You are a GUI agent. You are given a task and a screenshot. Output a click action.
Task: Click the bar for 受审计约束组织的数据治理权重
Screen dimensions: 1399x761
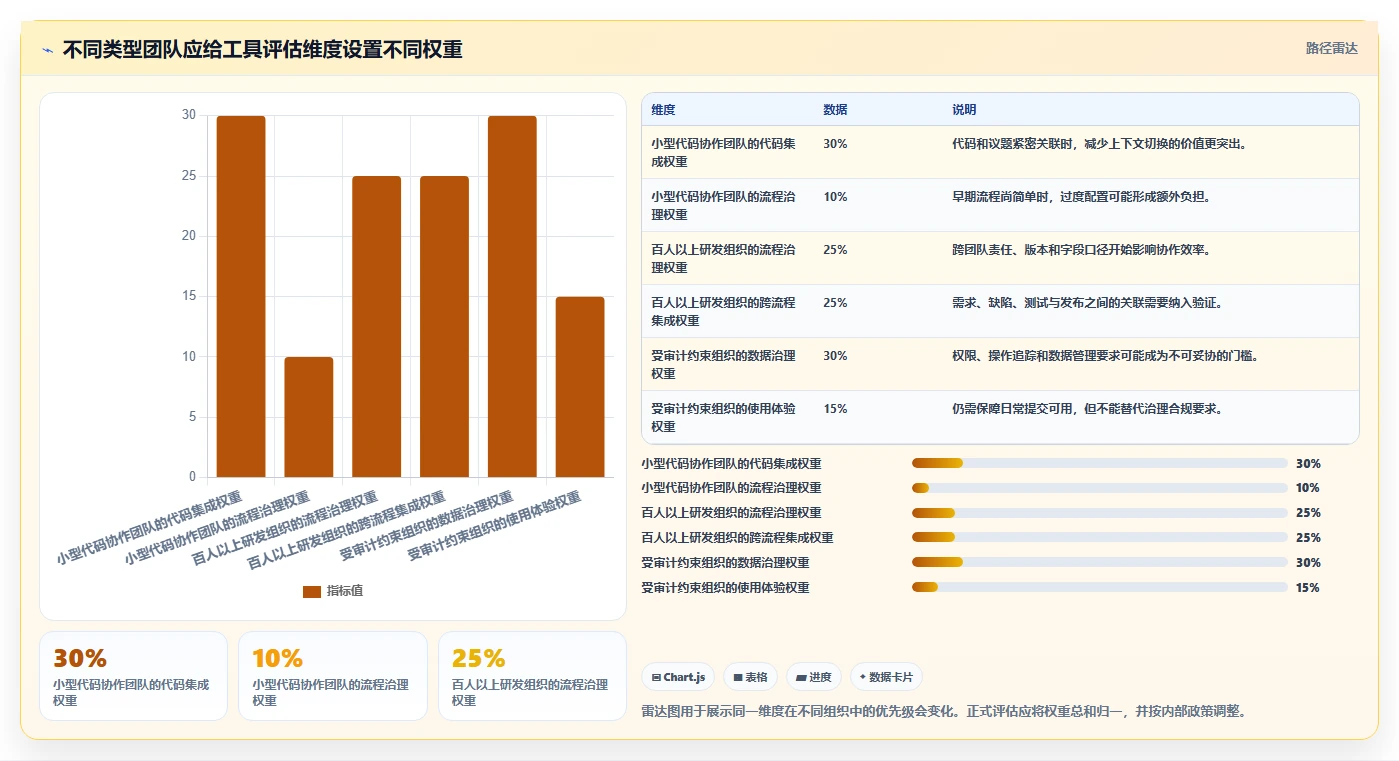[512, 296]
